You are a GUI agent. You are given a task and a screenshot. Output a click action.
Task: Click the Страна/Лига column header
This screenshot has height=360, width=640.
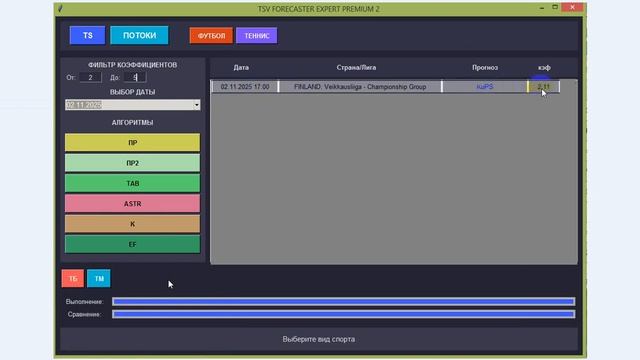356,68
